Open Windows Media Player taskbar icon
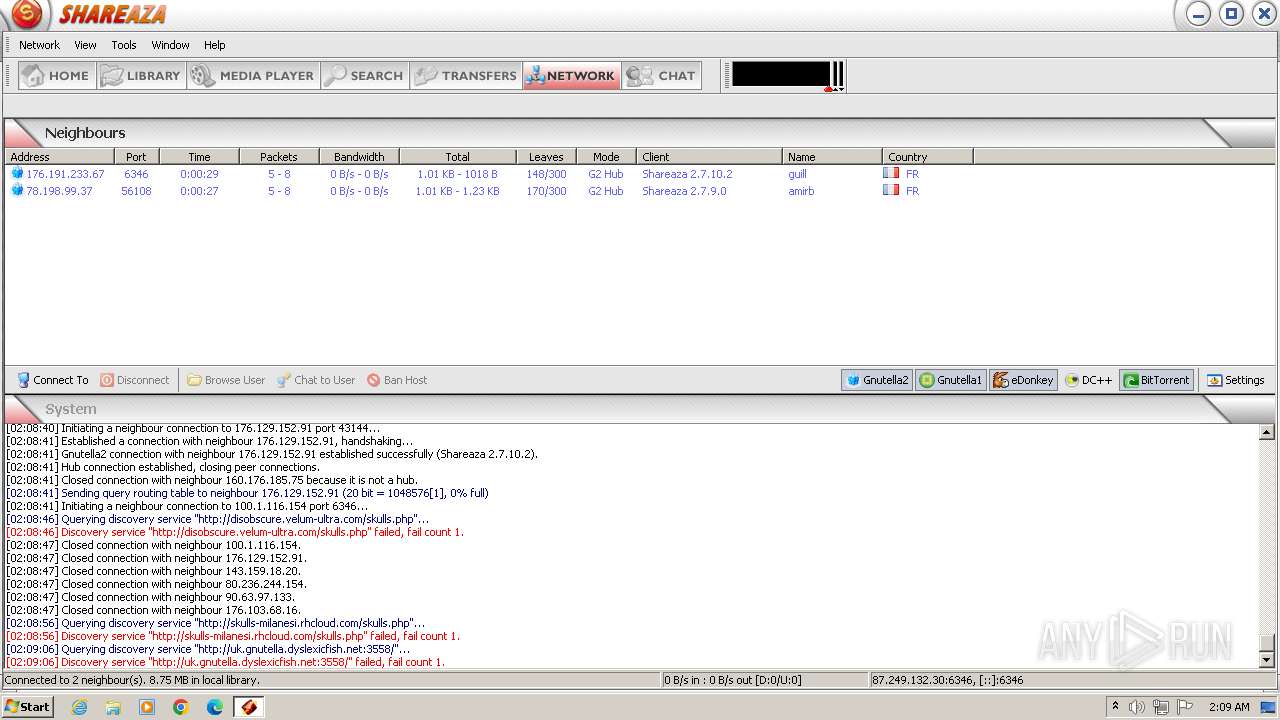The width and height of the screenshot is (1280, 720). coord(147,707)
